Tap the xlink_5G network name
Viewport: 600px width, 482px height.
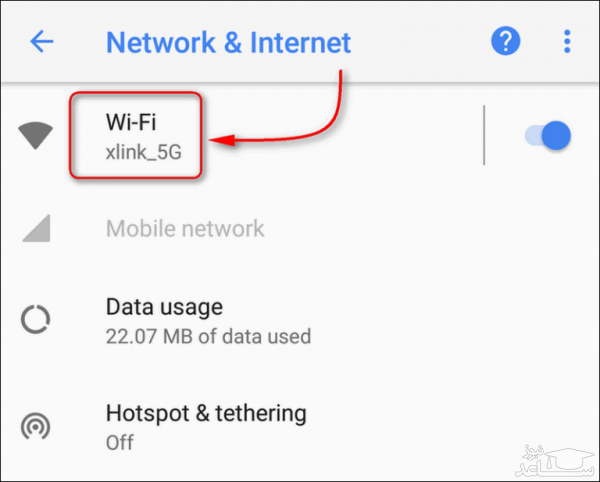(143, 153)
